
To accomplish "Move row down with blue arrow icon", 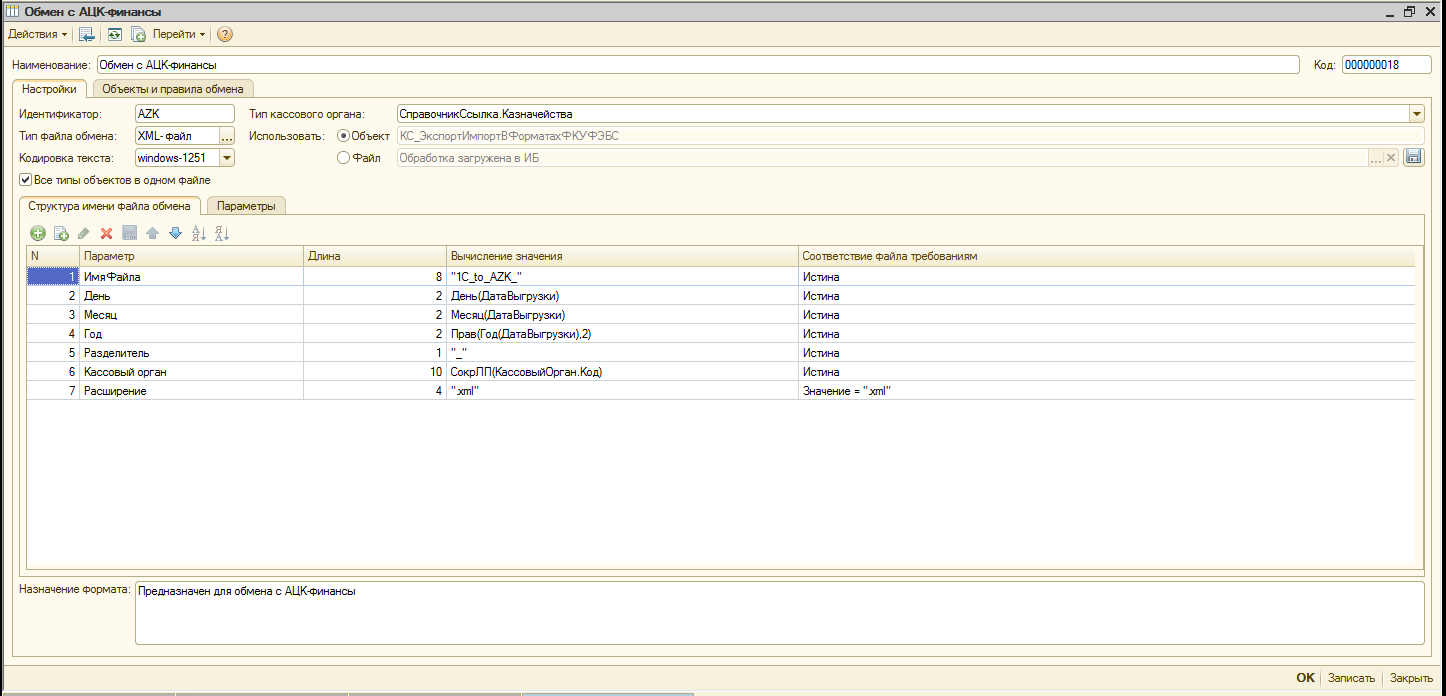I will pos(175,233).
